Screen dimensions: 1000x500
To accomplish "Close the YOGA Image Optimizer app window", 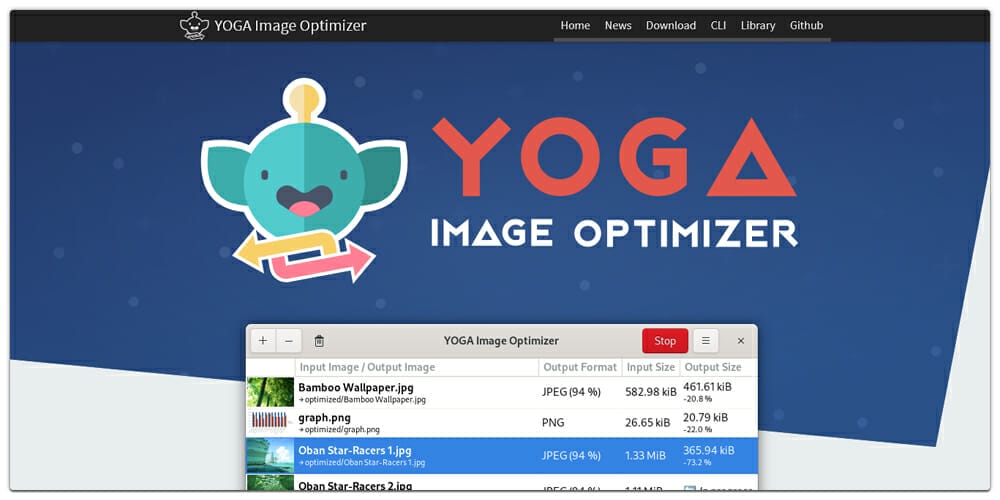I will (740, 341).
